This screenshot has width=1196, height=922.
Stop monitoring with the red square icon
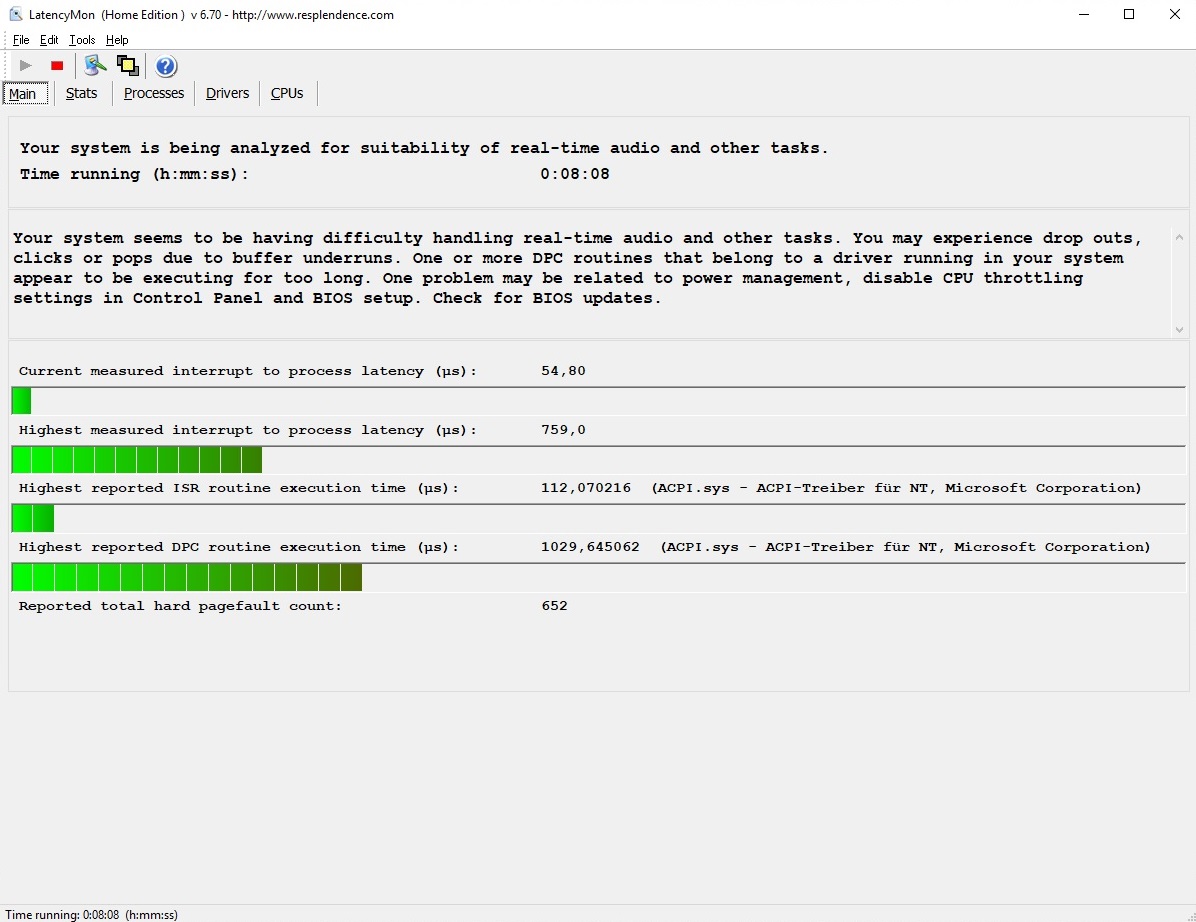pyautogui.click(x=57, y=66)
